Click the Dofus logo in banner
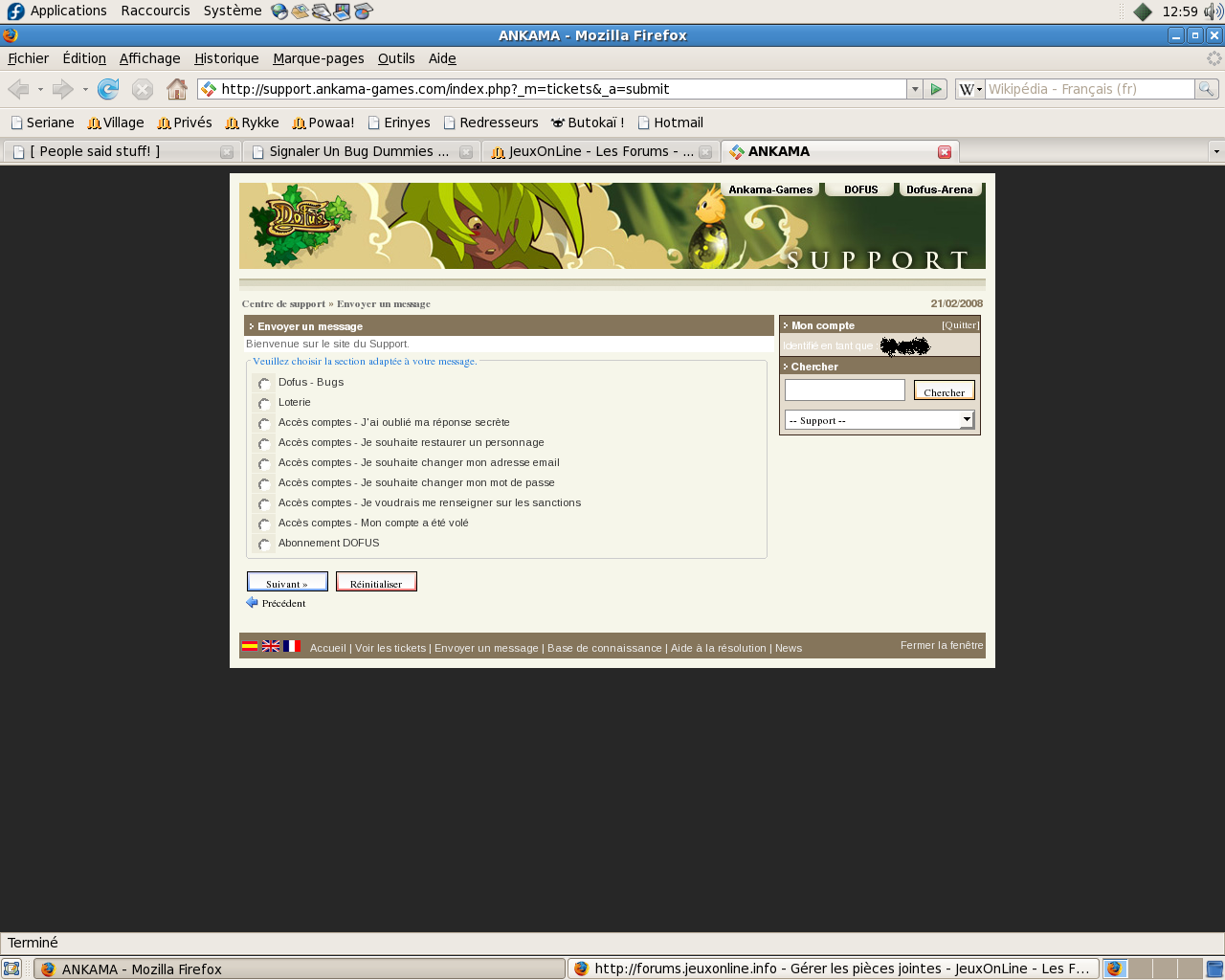This screenshot has height=980, width=1225. click(300, 226)
